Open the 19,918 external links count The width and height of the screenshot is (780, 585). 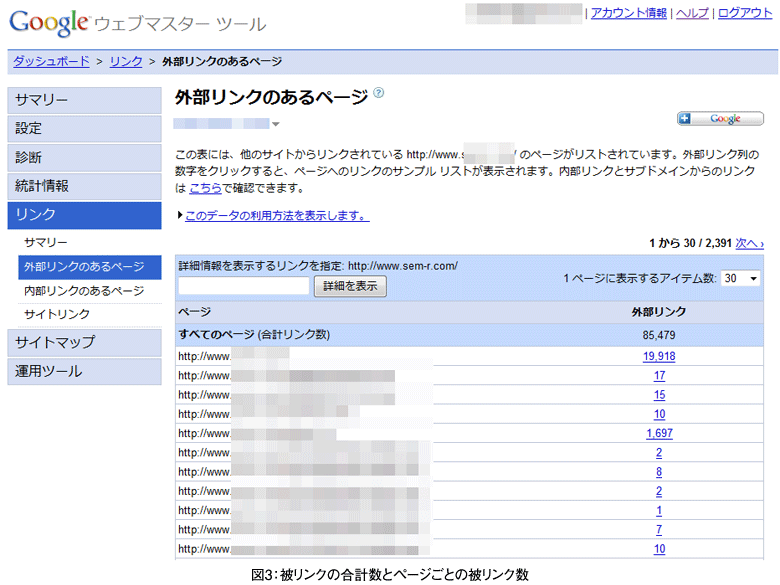659,356
